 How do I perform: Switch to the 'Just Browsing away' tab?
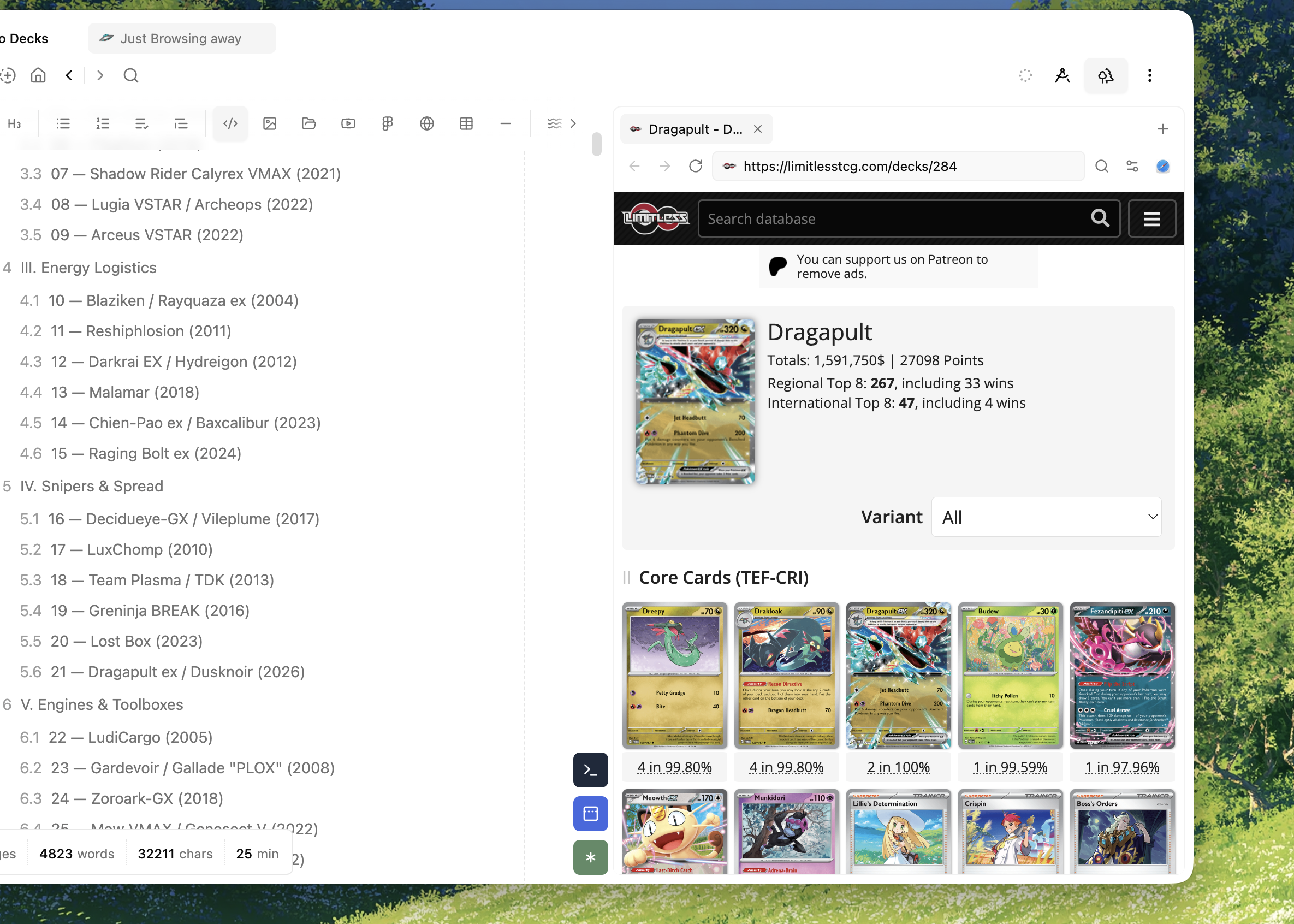tap(182, 38)
